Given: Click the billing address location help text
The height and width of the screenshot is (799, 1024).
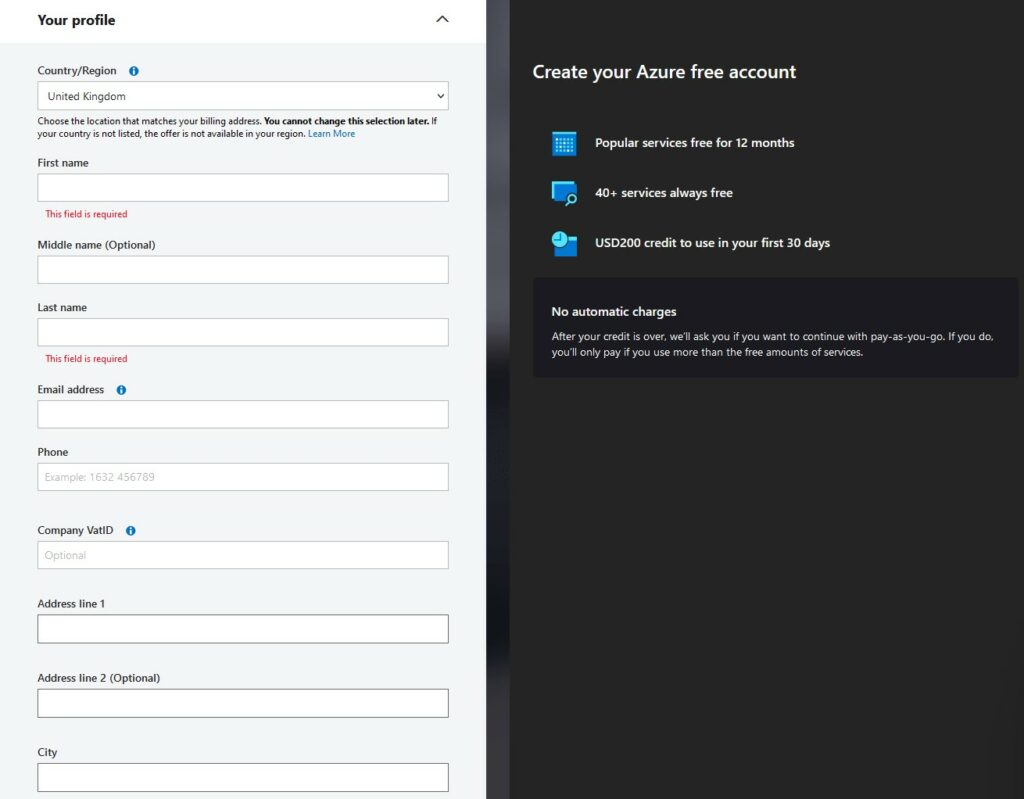Looking at the screenshot, I should pos(237,127).
